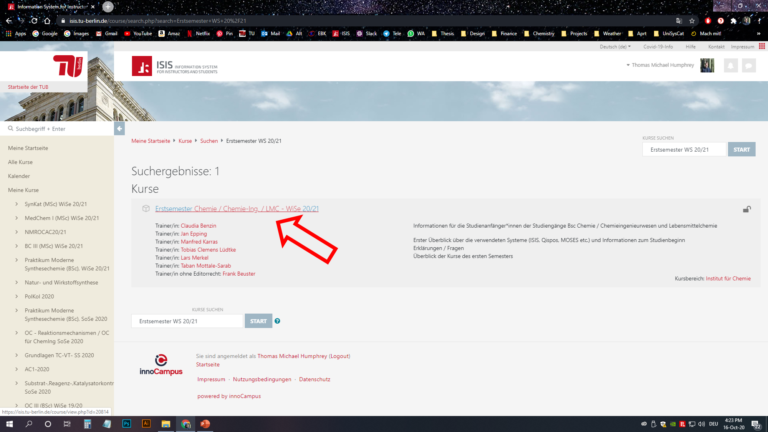
Task: Open Photoshop from the Windows taskbar
Action: point(126,424)
